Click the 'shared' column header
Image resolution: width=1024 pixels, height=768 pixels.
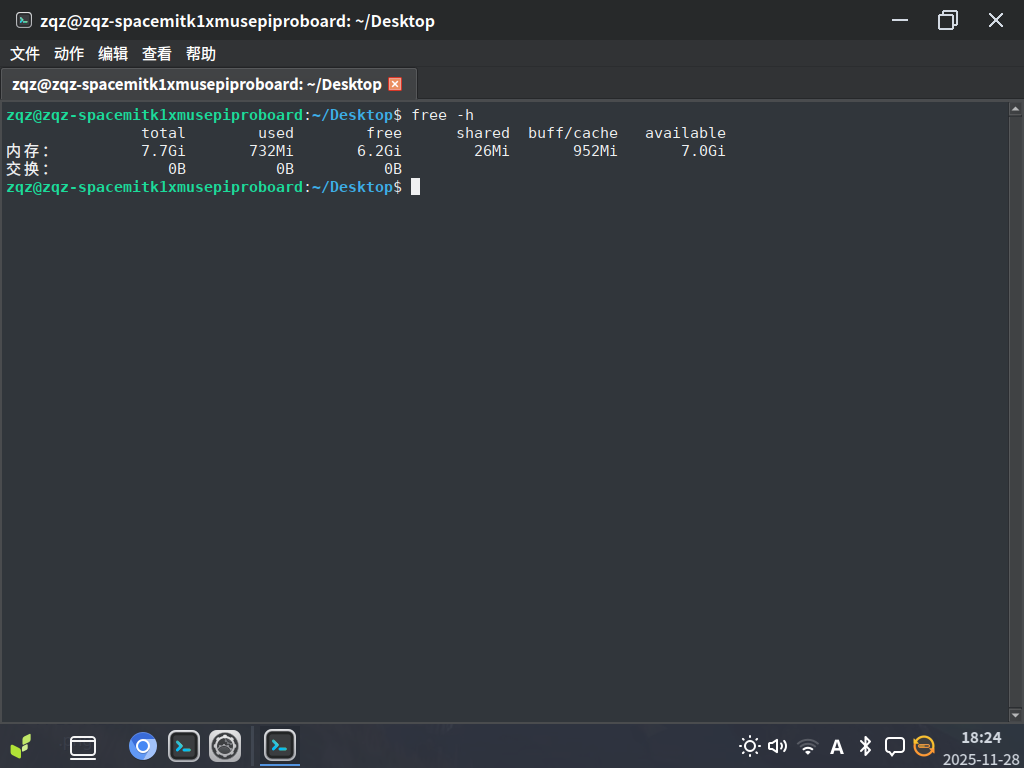coord(483,133)
